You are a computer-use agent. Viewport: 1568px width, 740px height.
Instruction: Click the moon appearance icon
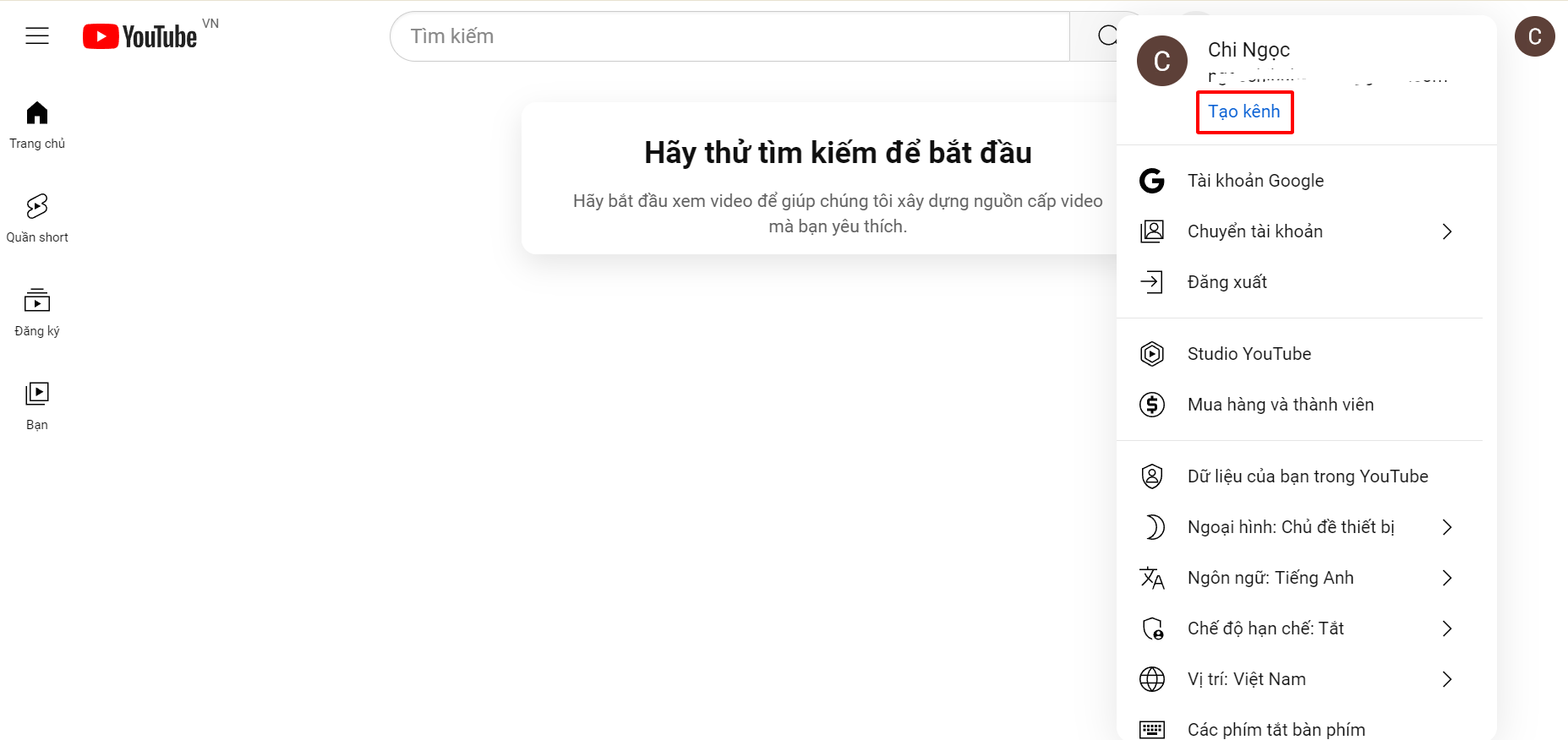coord(1154,527)
